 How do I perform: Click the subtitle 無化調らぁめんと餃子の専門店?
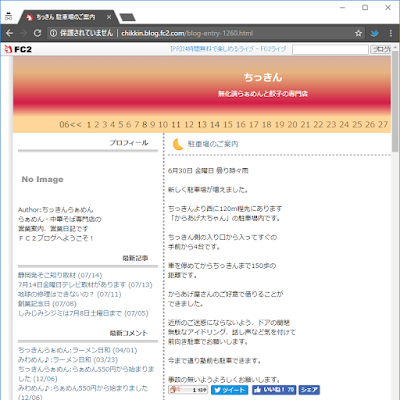pos(263,94)
